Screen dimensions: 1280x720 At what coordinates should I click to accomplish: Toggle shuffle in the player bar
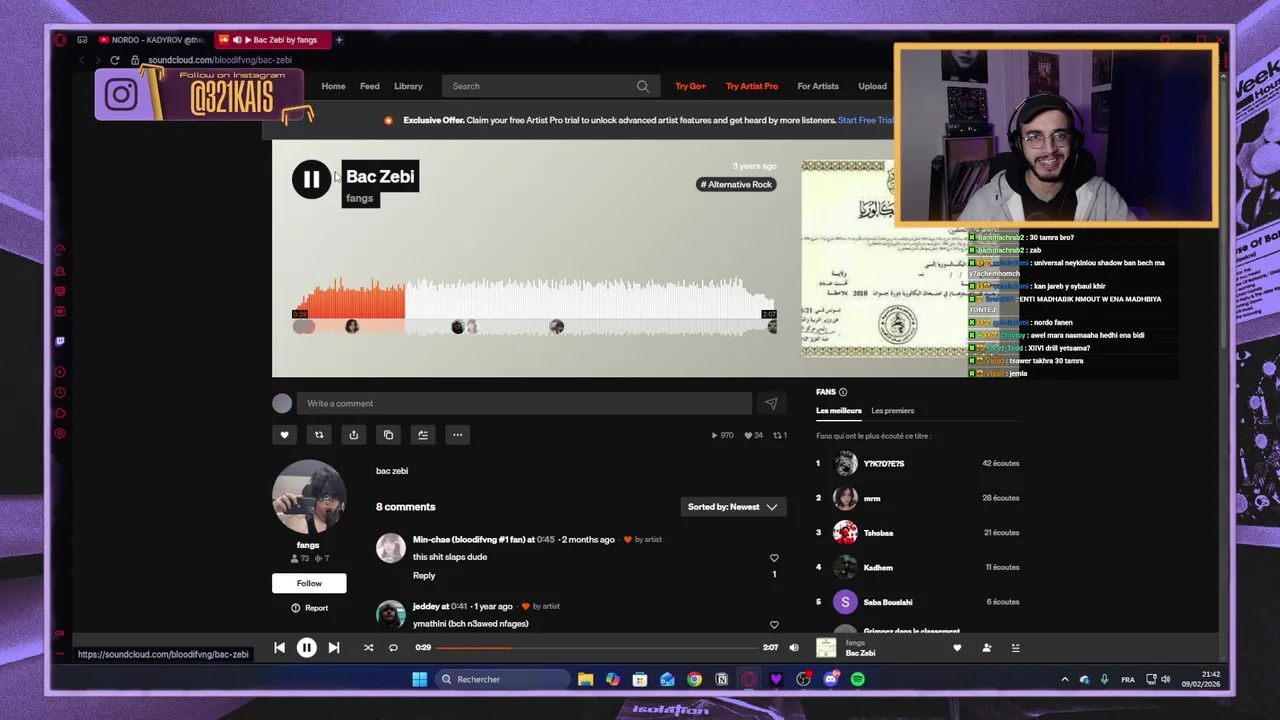pyautogui.click(x=368, y=648)
